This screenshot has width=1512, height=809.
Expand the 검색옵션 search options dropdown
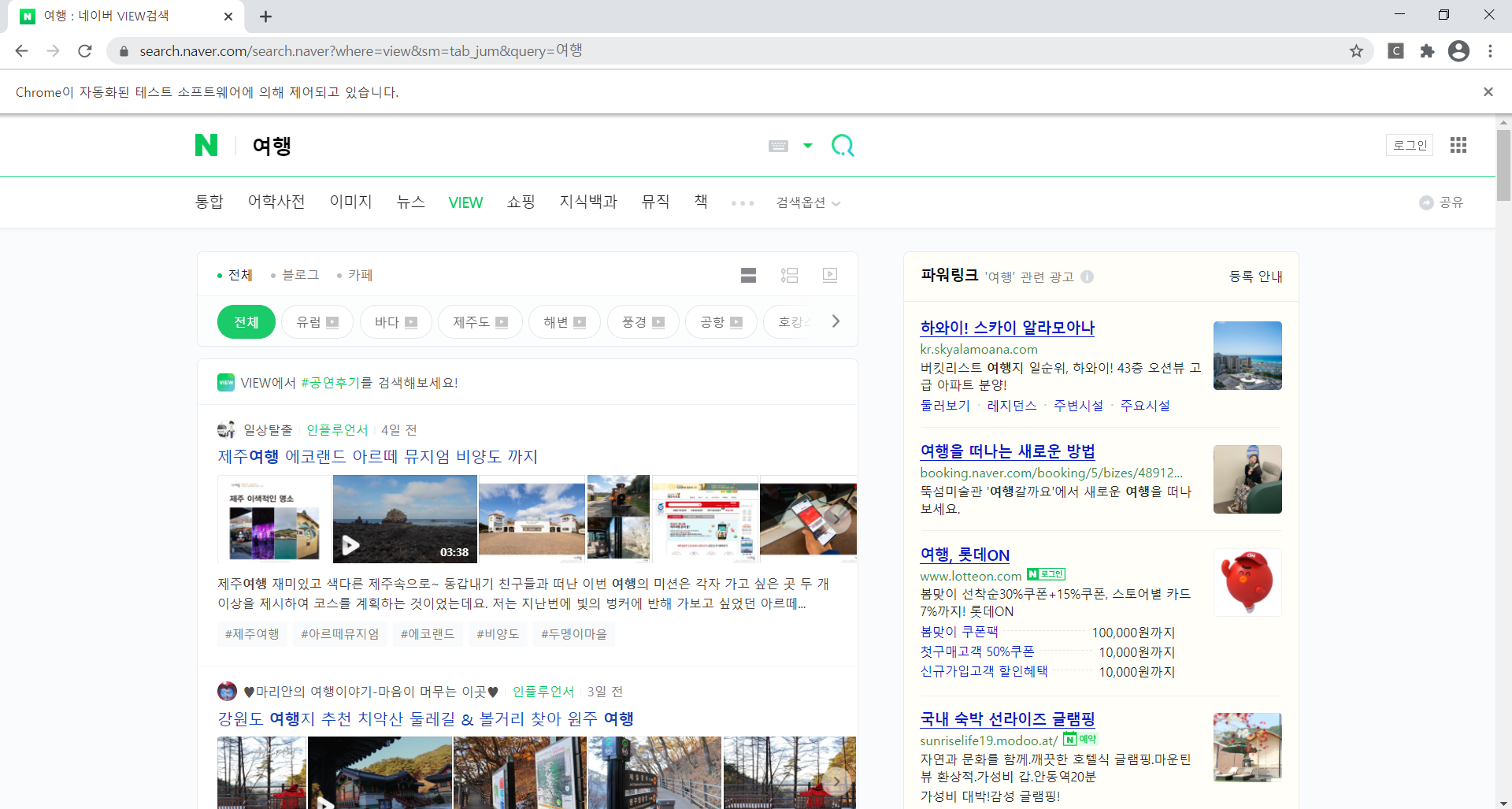[x=808, y=202]
